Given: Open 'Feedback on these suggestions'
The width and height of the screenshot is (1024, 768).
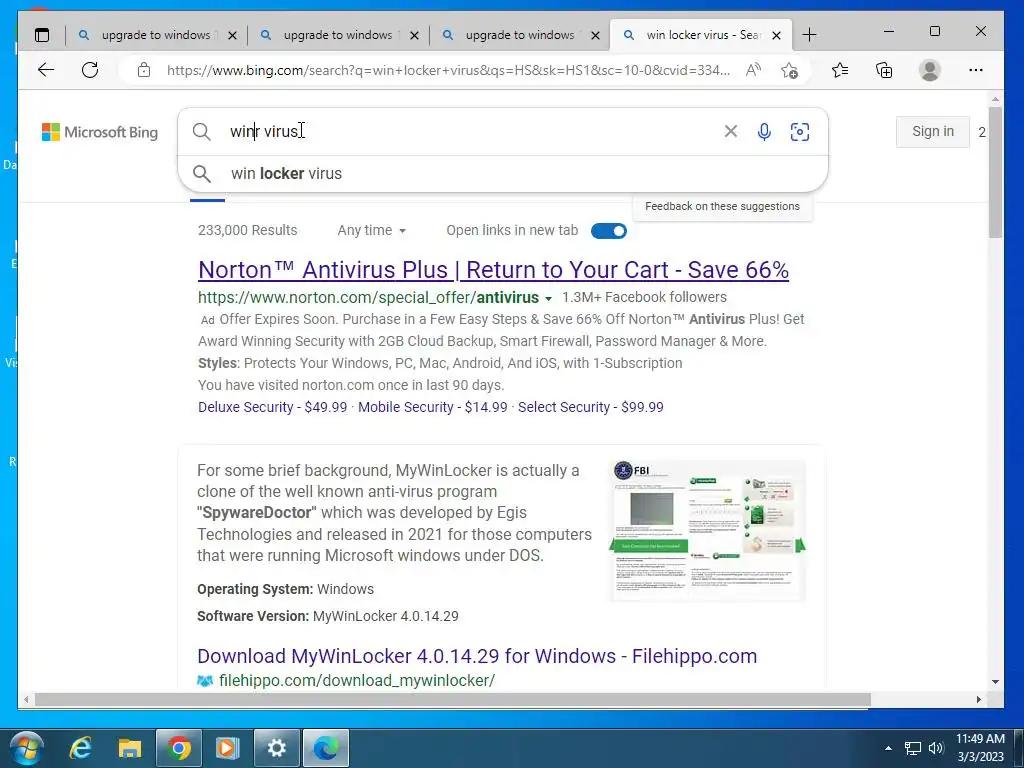Looking at the screenshot, I should pos(722,206).
